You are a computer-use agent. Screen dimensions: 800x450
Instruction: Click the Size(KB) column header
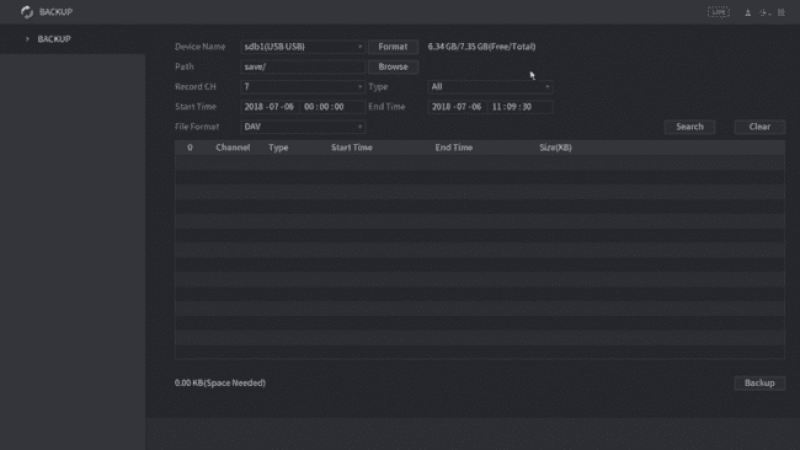point(555,147)
